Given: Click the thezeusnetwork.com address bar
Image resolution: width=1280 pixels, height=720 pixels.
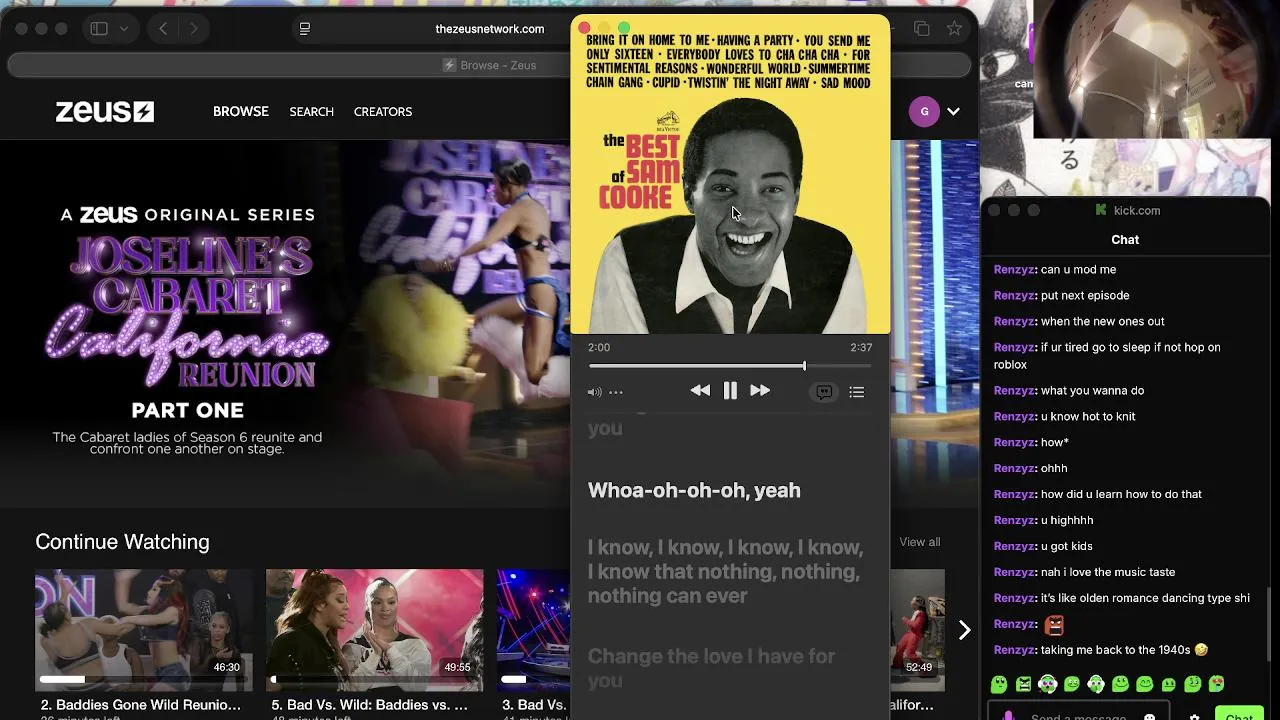Looking at the screenshot, I should [490, 29].
